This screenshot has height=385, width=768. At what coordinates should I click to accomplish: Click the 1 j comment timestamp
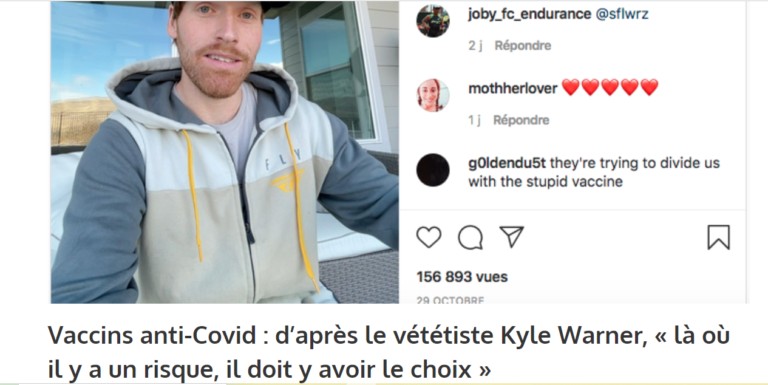point(474,120)
